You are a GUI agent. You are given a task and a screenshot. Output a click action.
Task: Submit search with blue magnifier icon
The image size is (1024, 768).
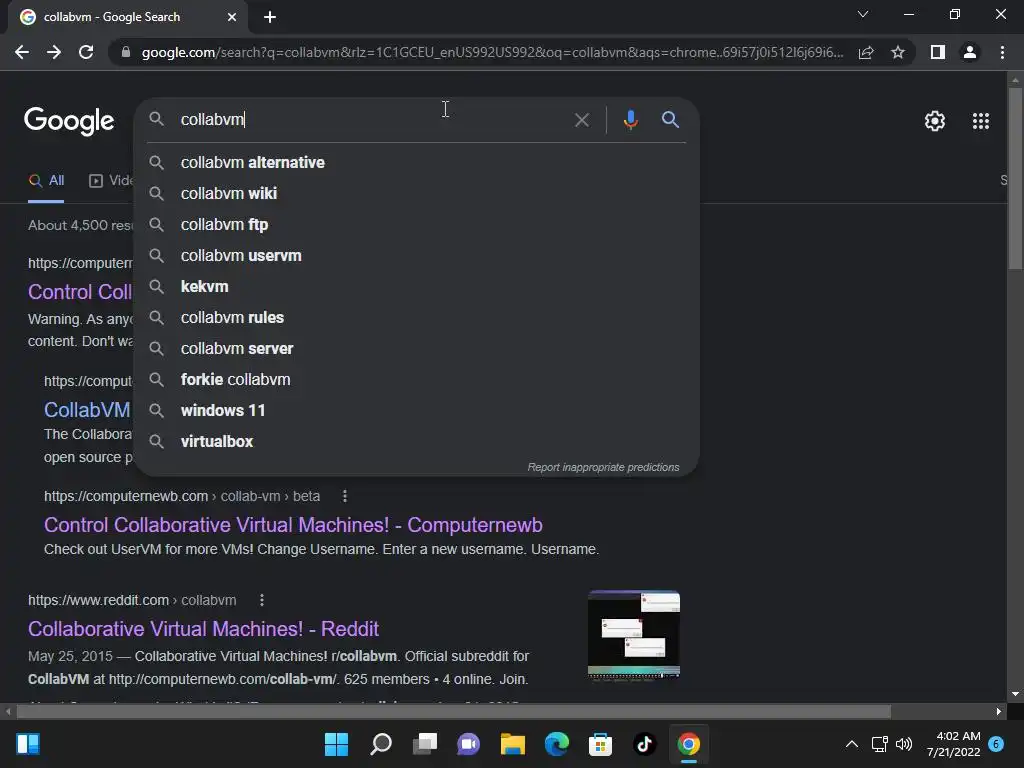tap(670, 120)
